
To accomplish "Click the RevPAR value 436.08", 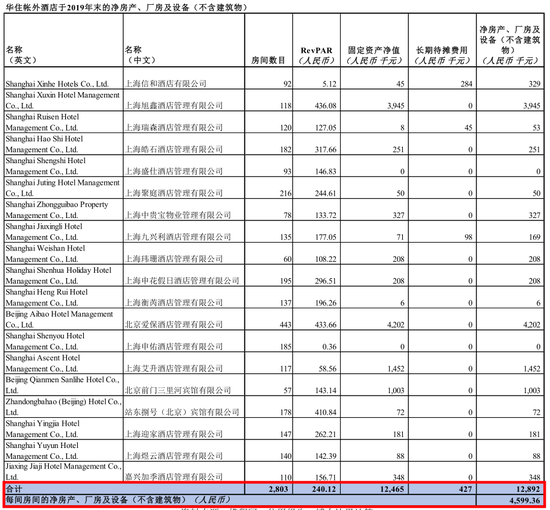I will point(326,106).
